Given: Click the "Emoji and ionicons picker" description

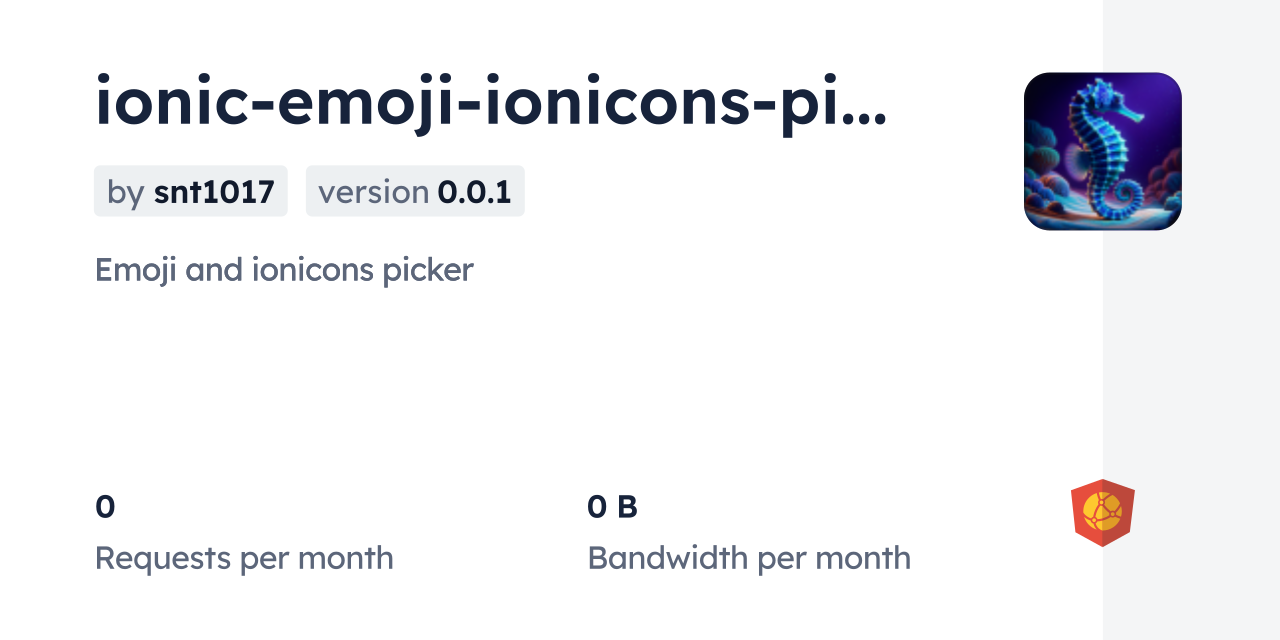Looking at the screenshot, I should pyautogui.click(x=284, y=269).
